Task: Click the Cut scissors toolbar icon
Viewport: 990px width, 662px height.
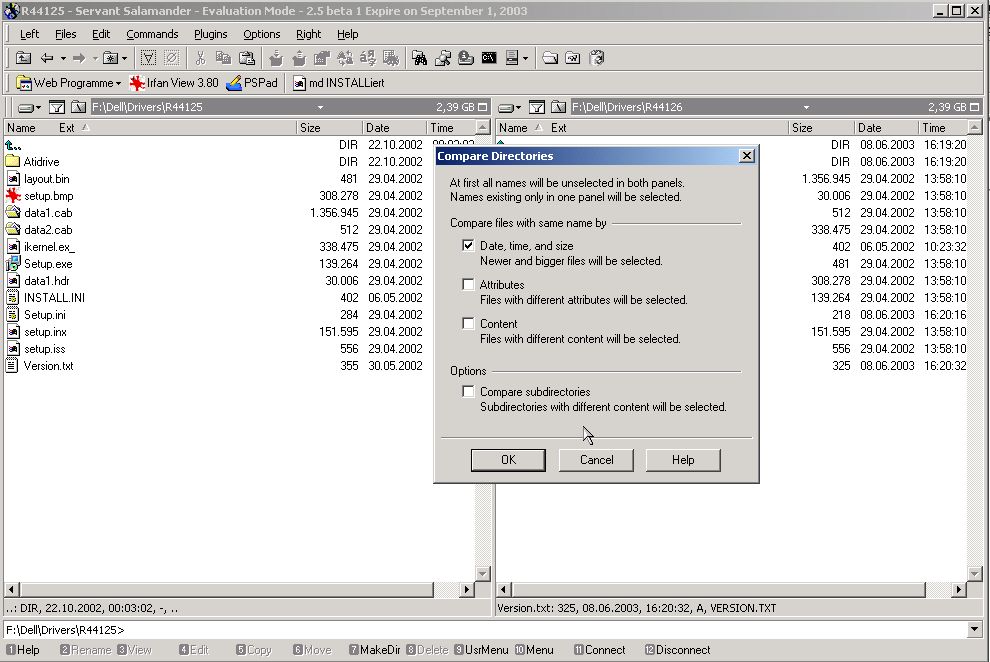Action: [x=200, y=58]
